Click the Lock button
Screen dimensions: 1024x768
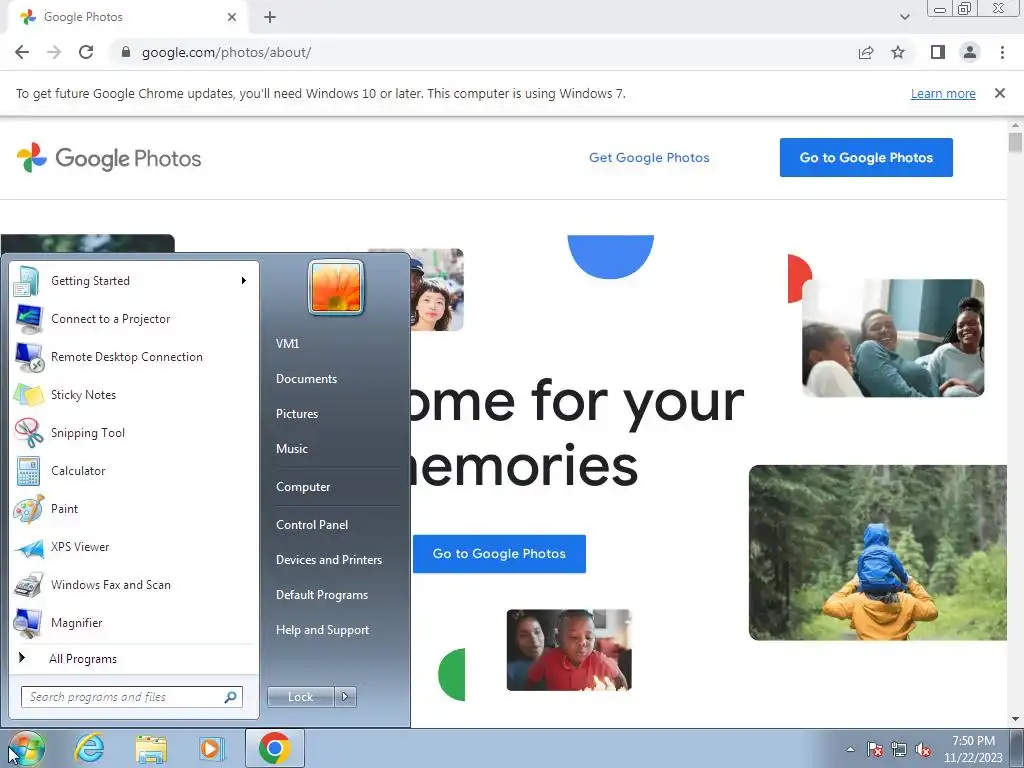pyautogui.click(x=300, y=697)
